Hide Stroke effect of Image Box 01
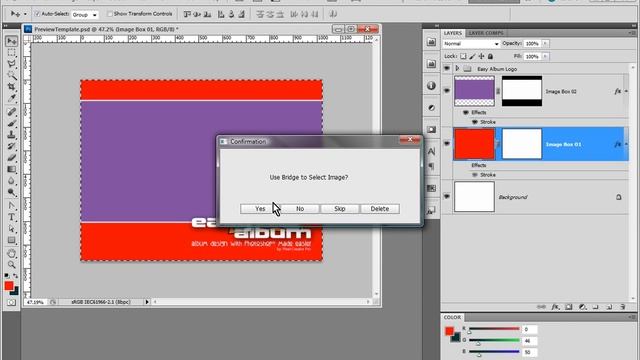Viewport: 640px width, 360px height. 475,175
